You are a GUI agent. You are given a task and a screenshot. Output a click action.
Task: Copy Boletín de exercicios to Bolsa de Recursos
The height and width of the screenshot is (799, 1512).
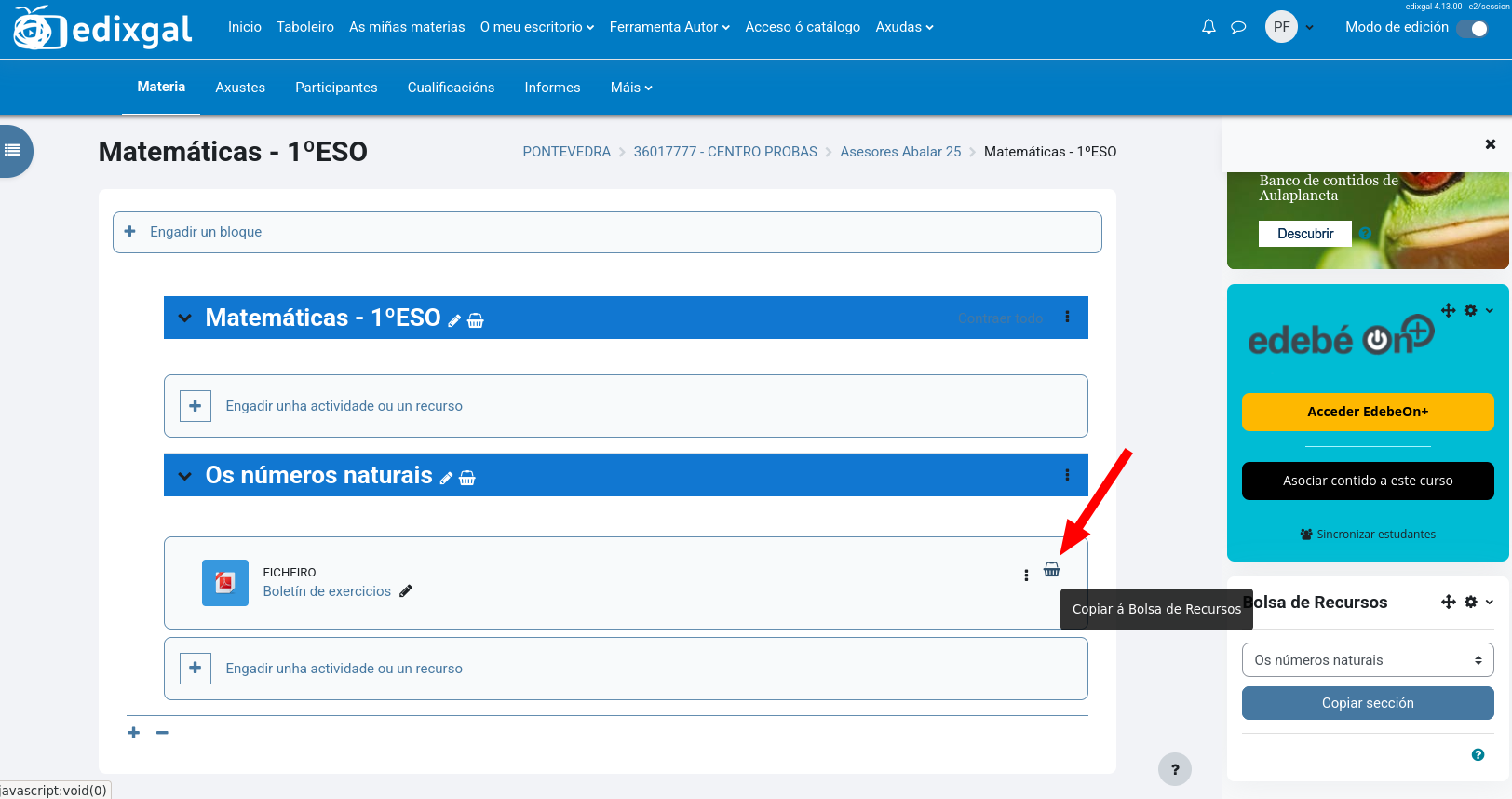(x=1051, y=570)
